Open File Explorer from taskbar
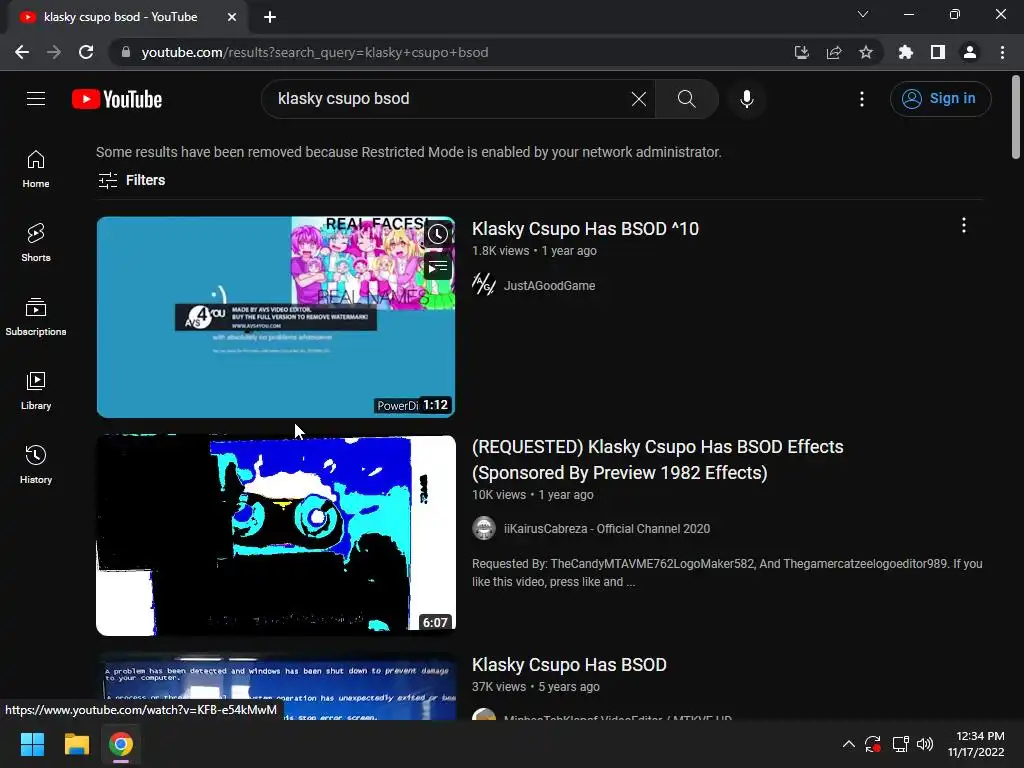 76,744
